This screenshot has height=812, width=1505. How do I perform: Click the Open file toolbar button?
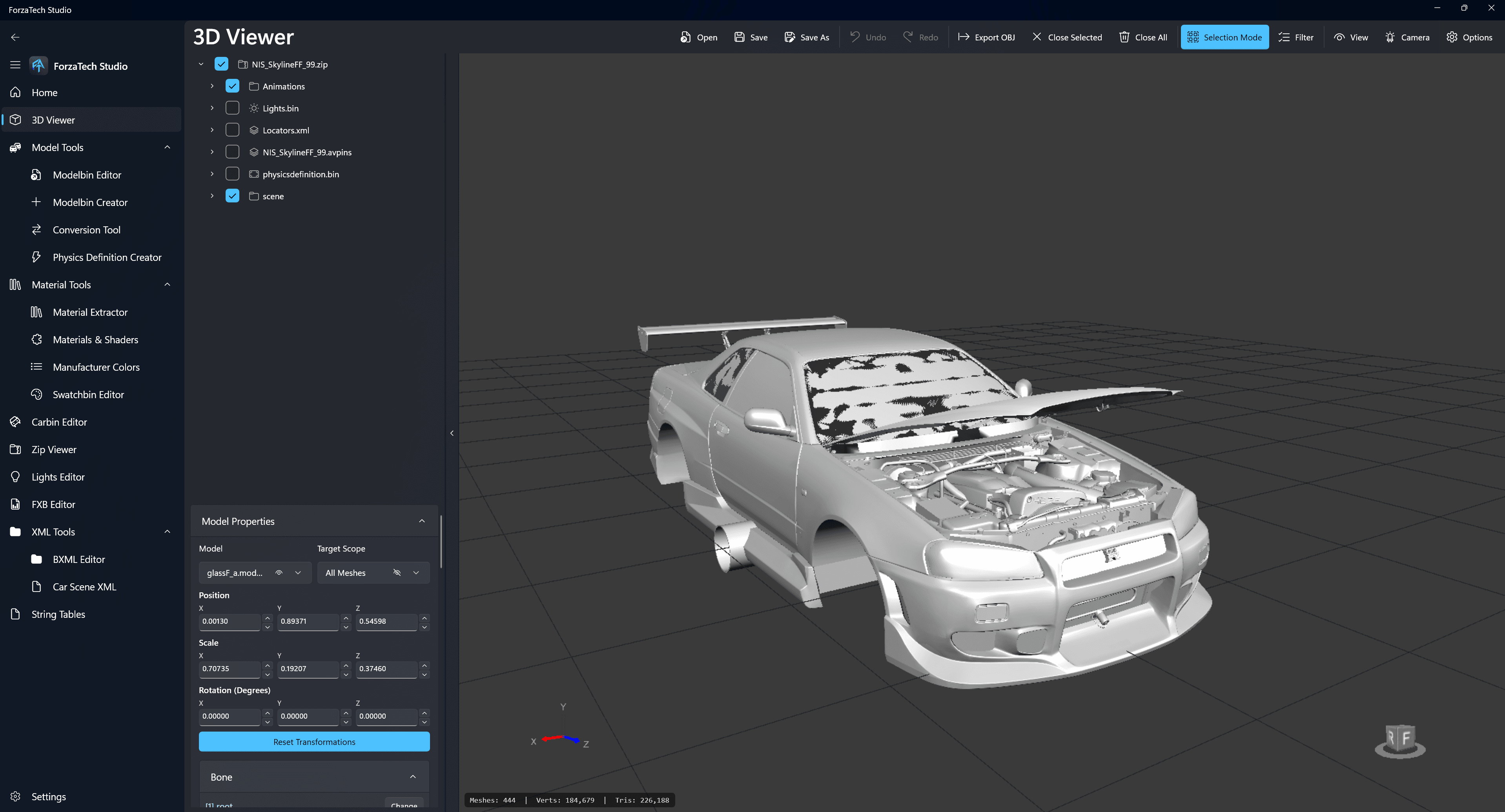tap(699, 37)
